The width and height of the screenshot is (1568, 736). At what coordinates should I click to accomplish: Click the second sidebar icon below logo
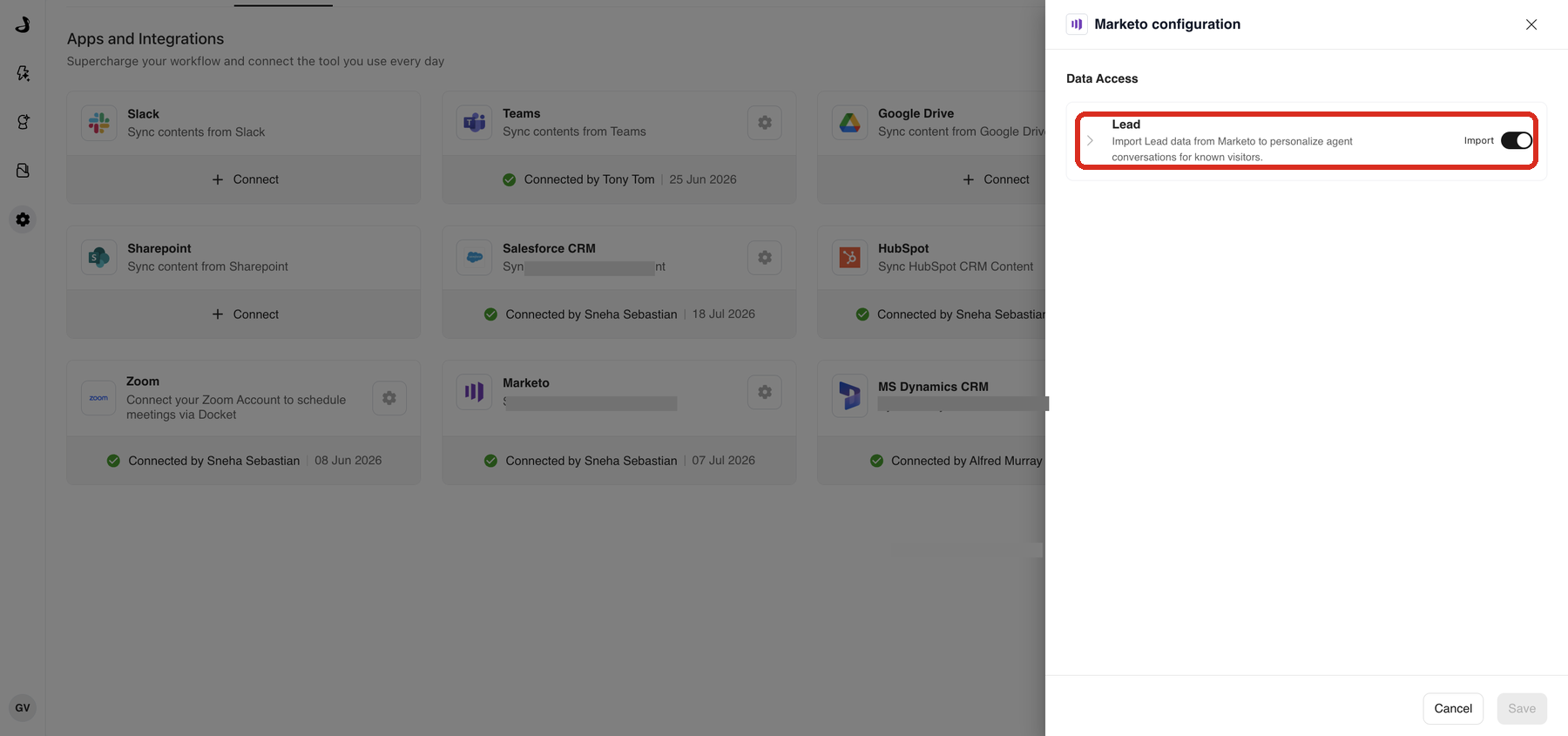[23, 73]
